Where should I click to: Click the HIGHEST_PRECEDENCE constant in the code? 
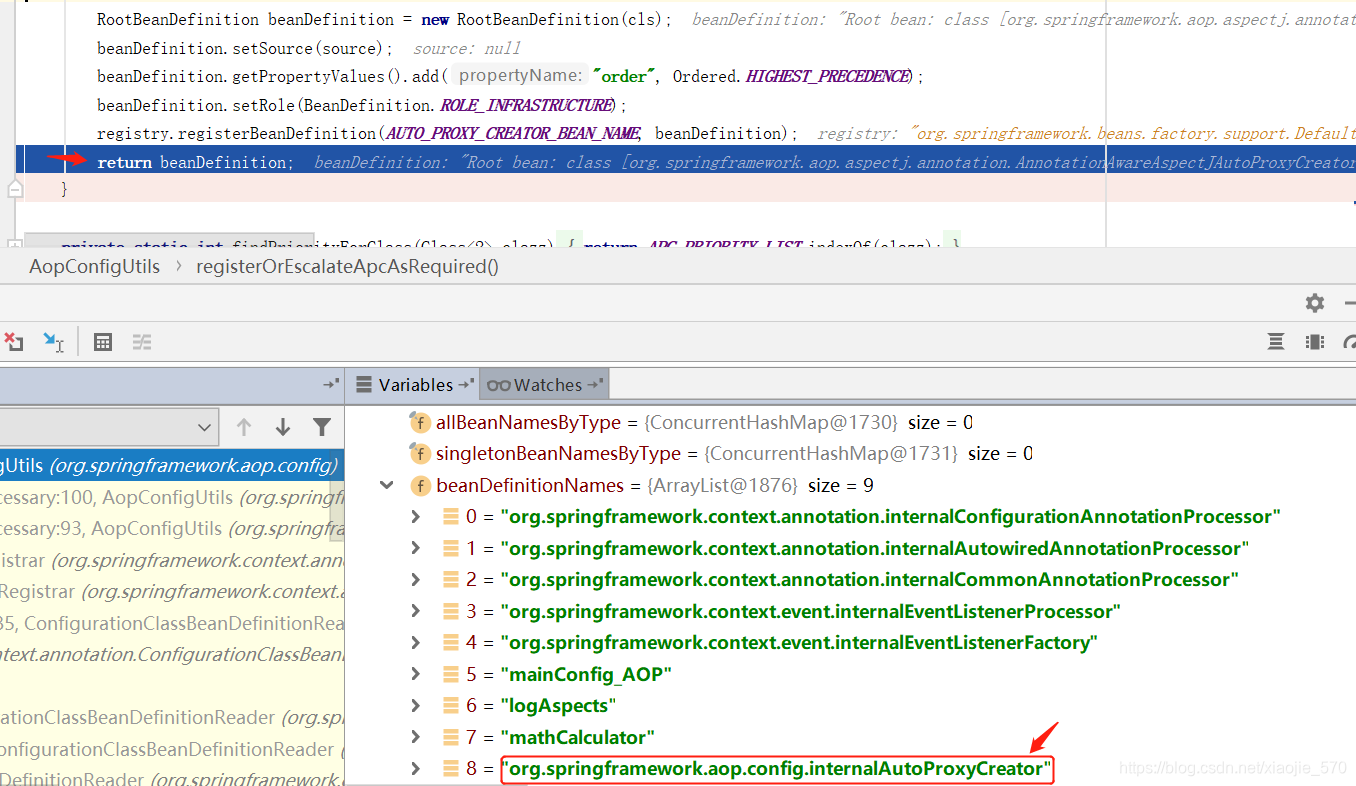[x=828, y=76]
